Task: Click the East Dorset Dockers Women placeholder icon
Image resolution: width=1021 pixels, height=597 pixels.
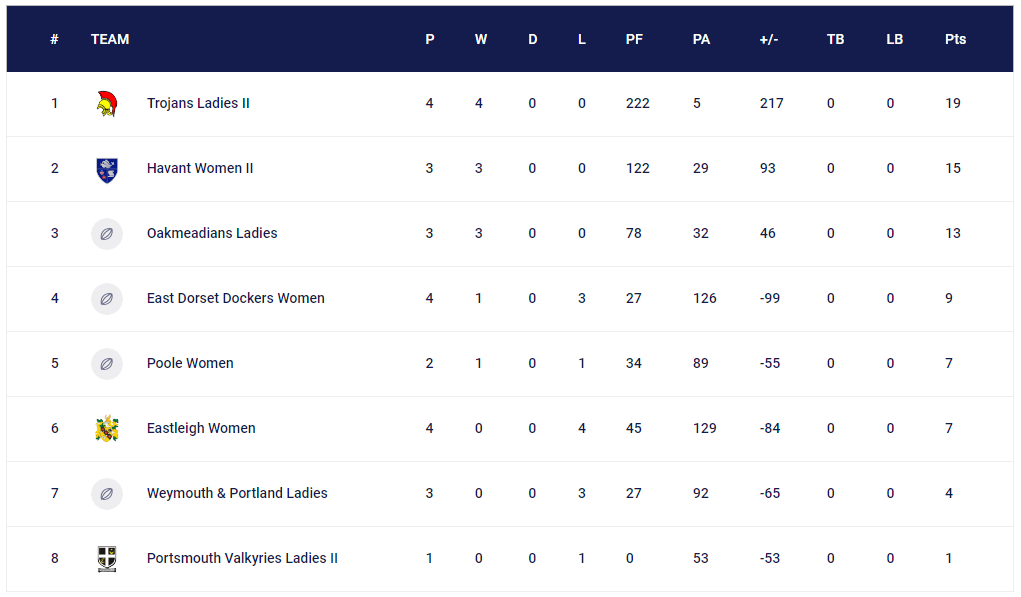Action: pos(106,299)
